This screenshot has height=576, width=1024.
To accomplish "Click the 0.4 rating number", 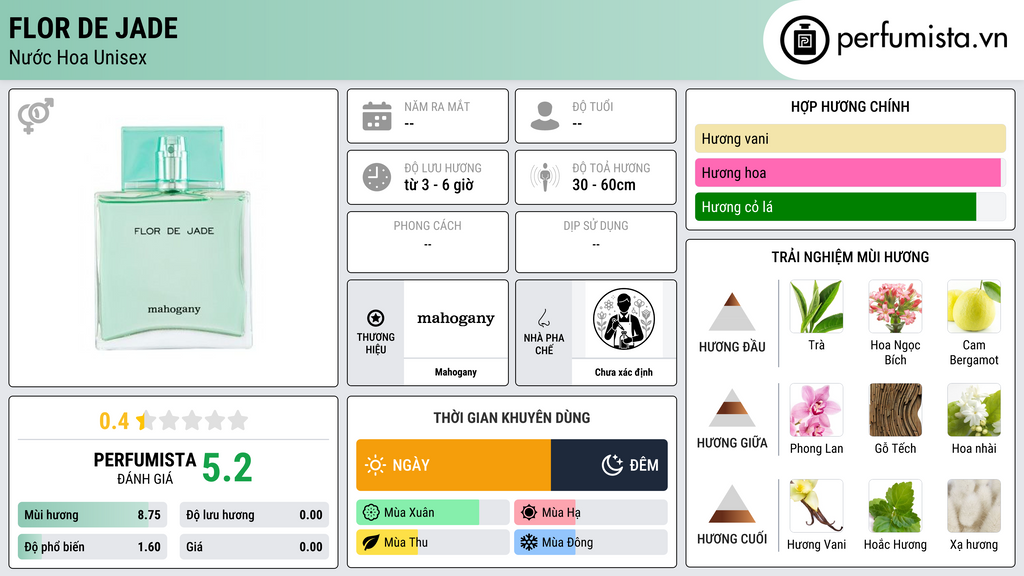I will [x=114, y=421].
